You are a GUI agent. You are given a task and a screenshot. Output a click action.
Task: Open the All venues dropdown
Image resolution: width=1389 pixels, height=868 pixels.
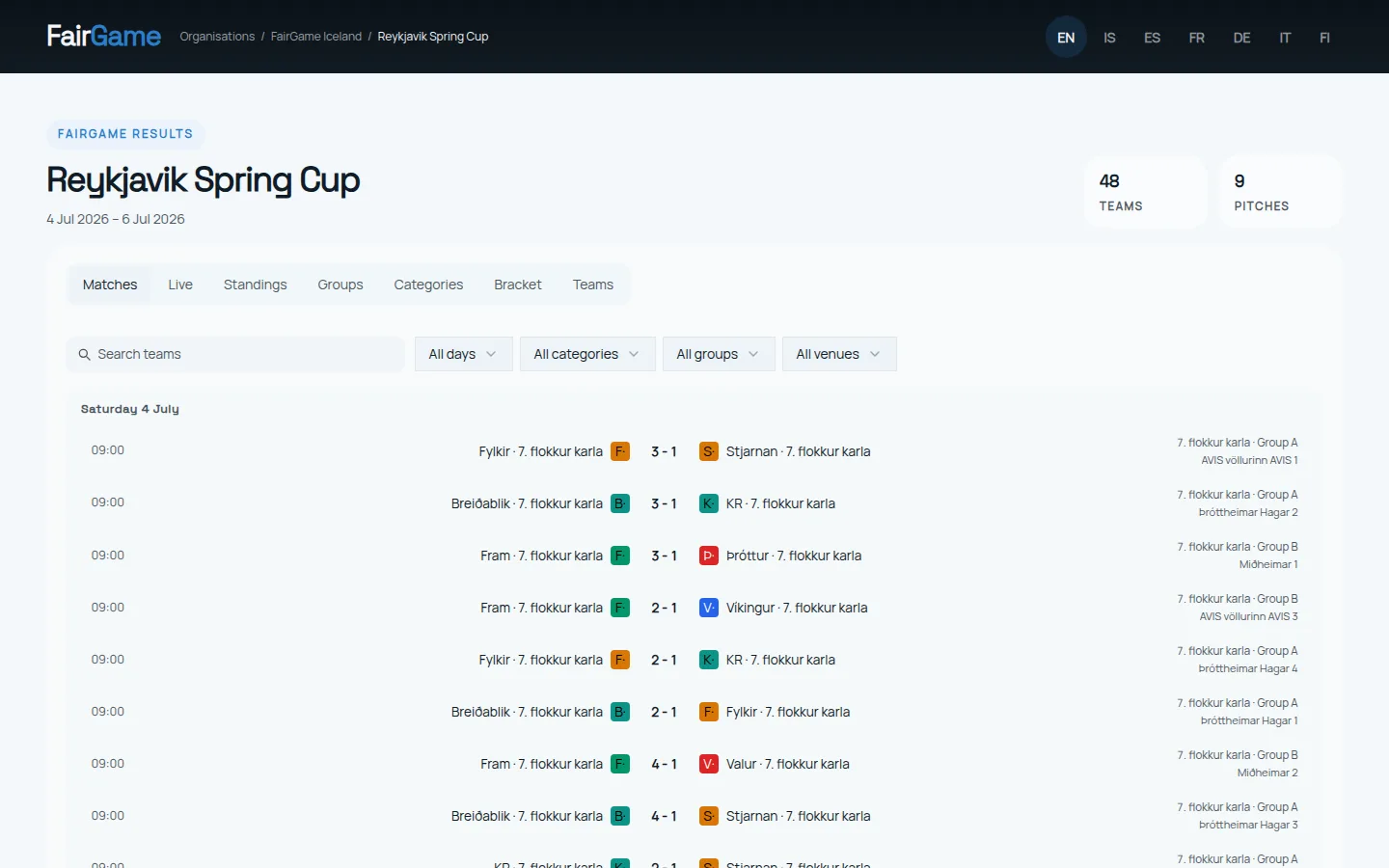[x=839, y=354]
